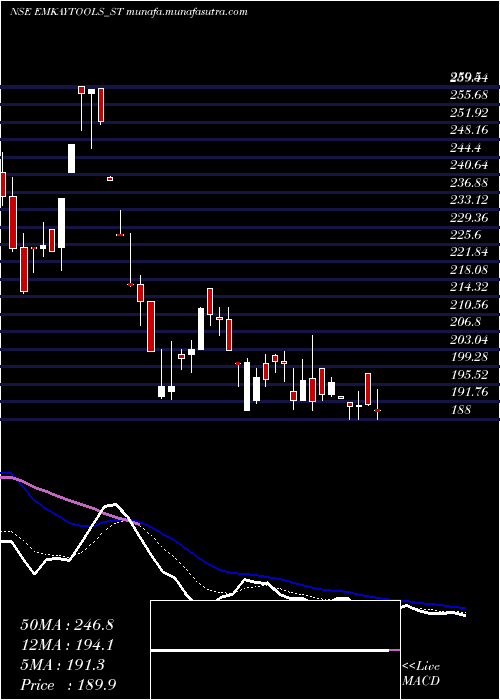500x700 pixels.
Task: Click the 195.52 price axis label
Action: [x=468, y=375]
